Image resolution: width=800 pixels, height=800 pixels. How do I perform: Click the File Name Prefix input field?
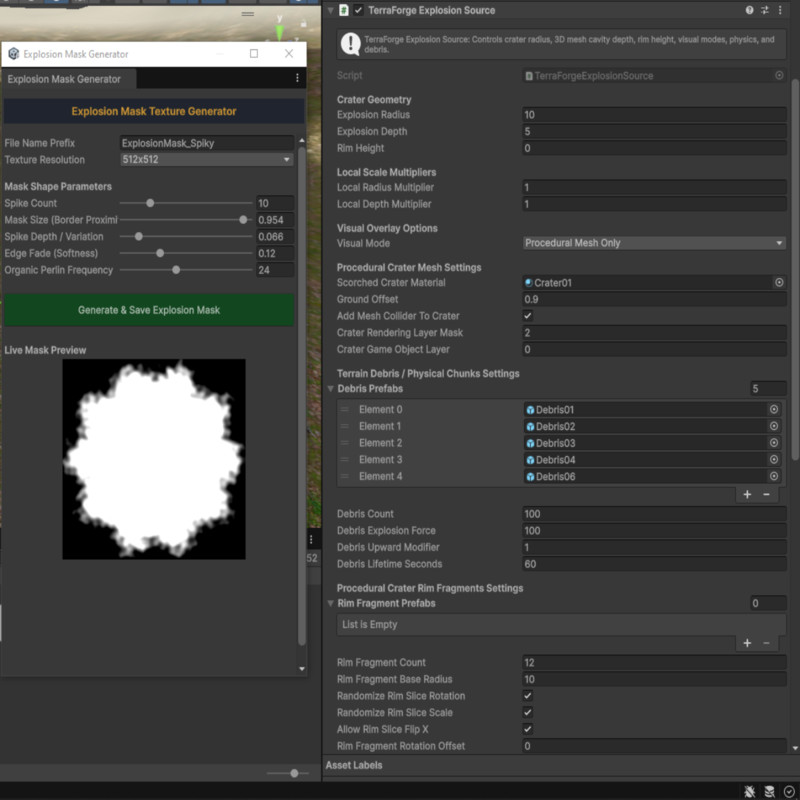(207, 143)
